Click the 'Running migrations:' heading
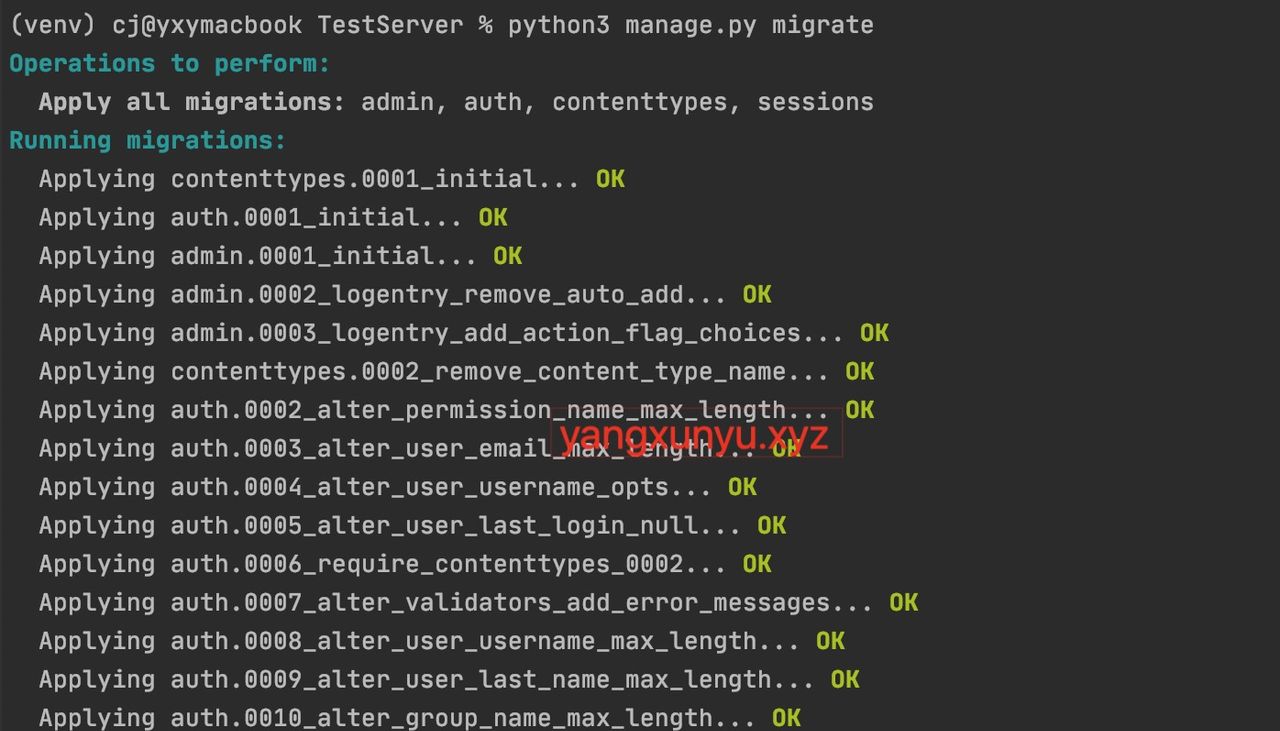The image size is (1280, 731). pos(147,141)
